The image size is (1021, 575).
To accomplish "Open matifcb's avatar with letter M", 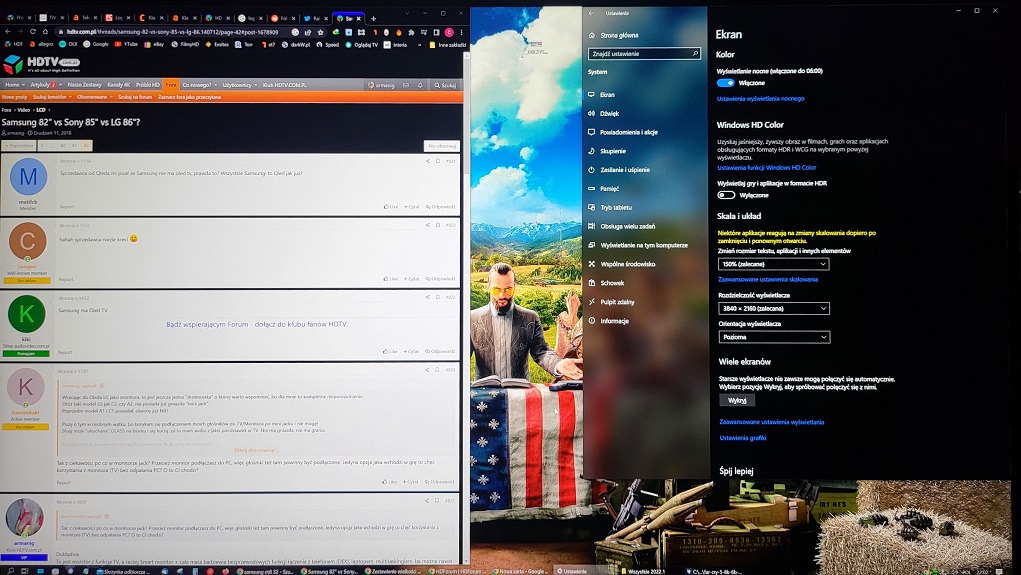I will [28, 176].
